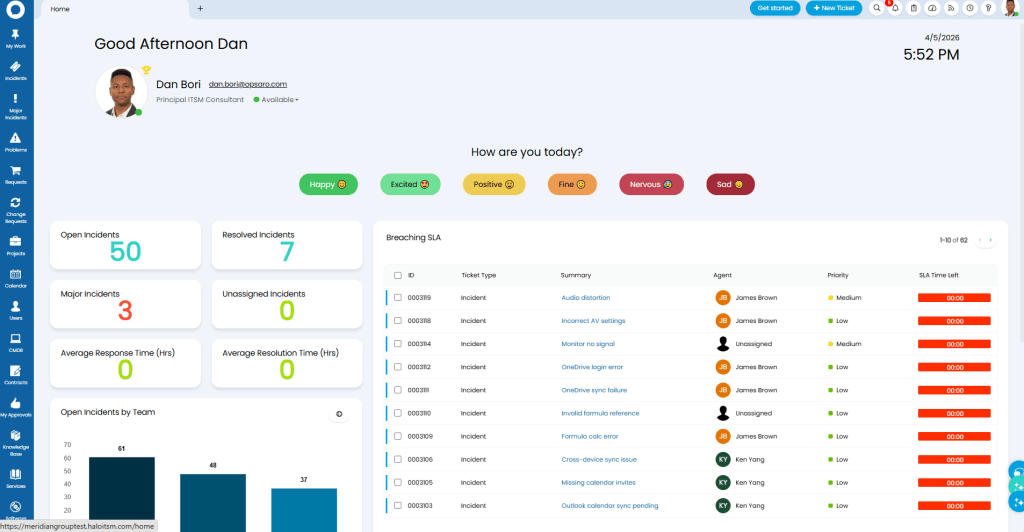Open the Knowledge Base sidebar icon
Image resolution: width=1024 pixels, height=532 pixels.
[15, 441]
